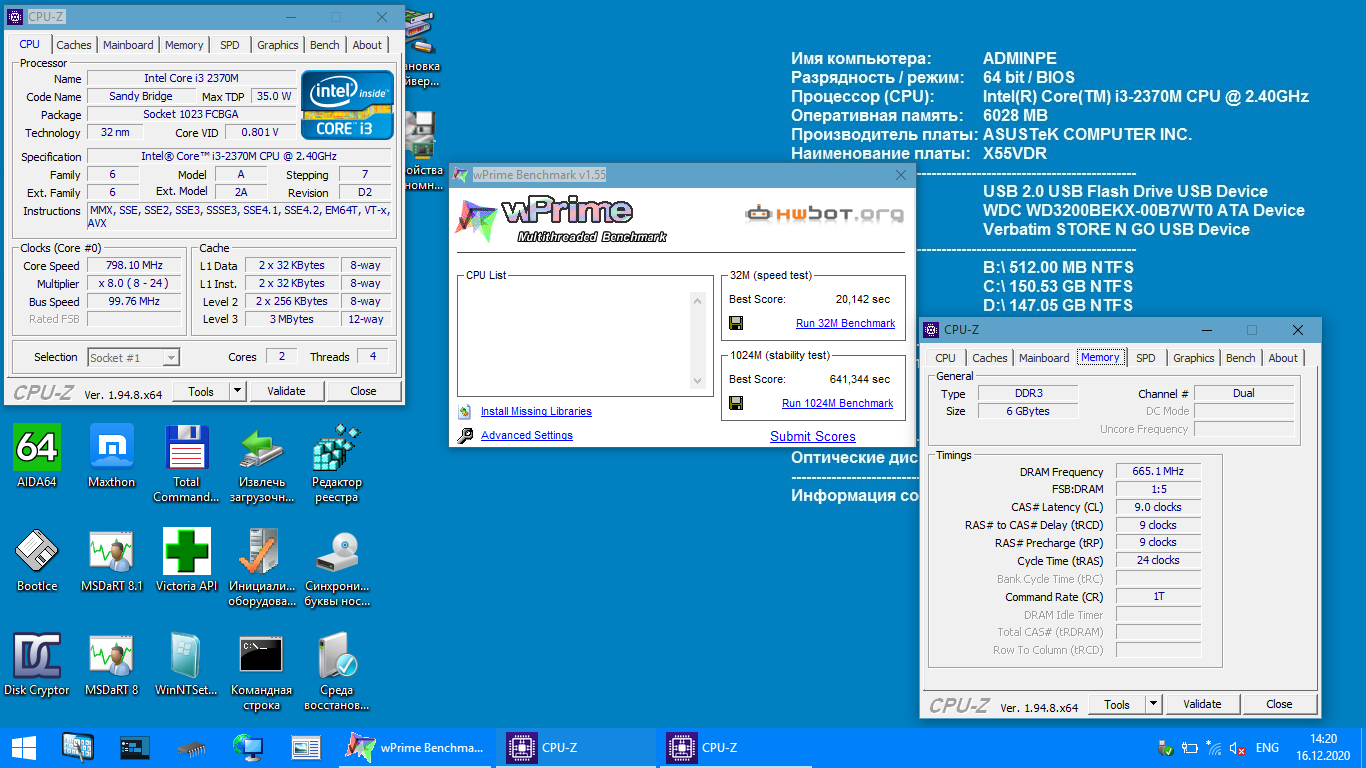Switch to Bench tab in CPU window
Viewport: 1366px width, 768px height.
point(325,45)
